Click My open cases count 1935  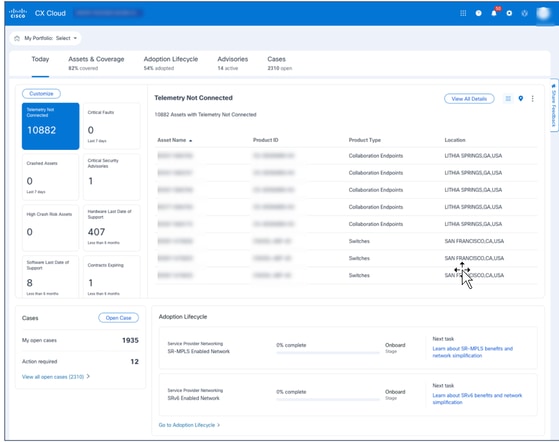(x=130, y=340)
